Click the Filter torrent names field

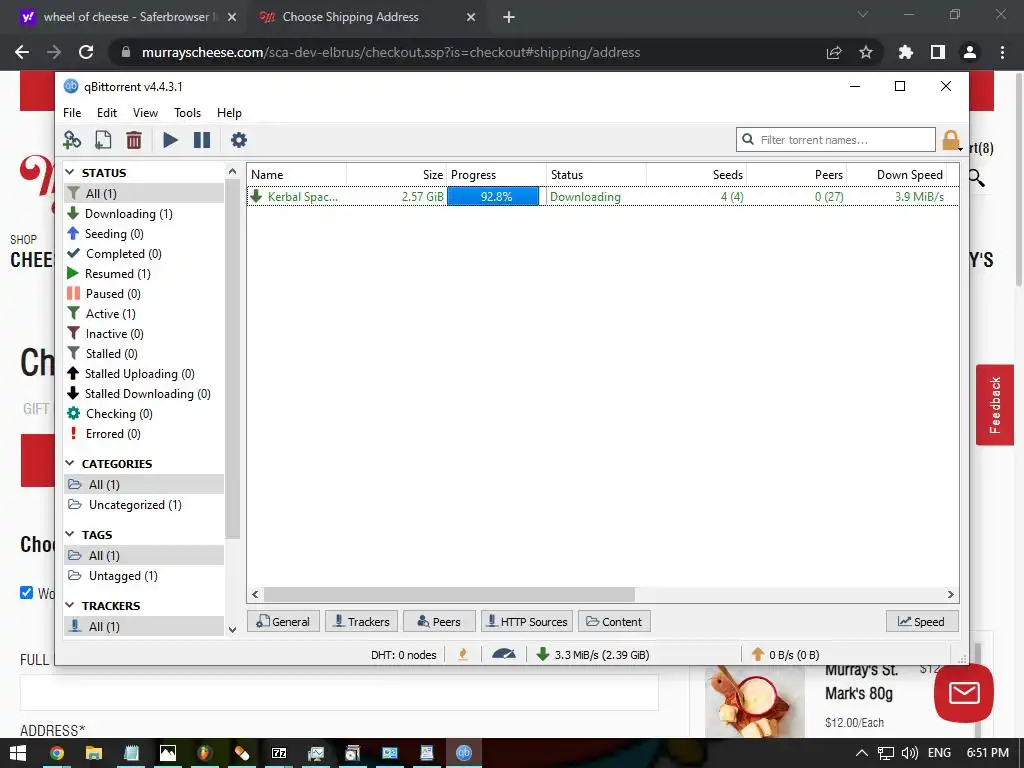(x=836, y=140)
